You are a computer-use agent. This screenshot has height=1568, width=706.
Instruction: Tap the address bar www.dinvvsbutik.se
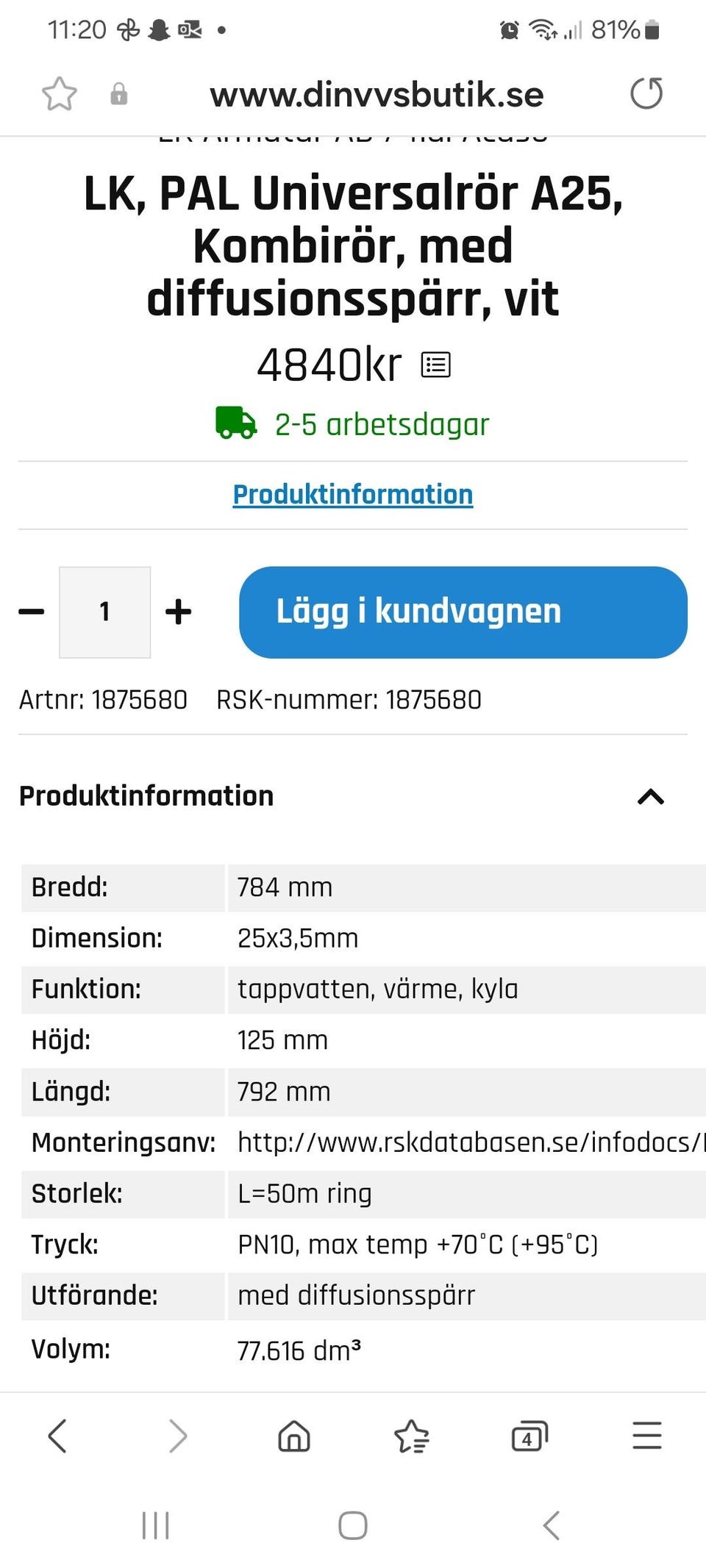click(377, 94)
